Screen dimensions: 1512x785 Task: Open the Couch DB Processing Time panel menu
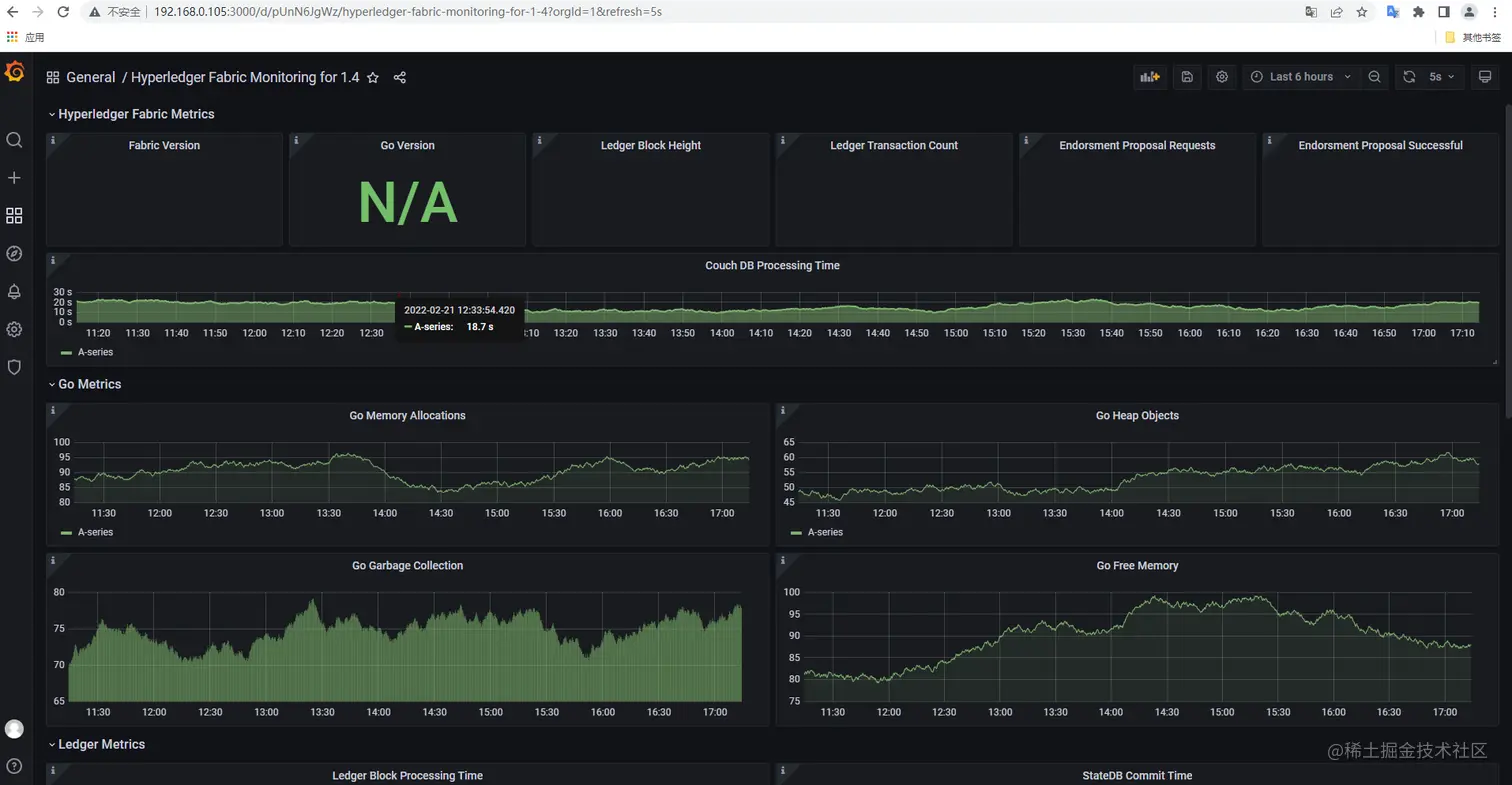point(772,266)
